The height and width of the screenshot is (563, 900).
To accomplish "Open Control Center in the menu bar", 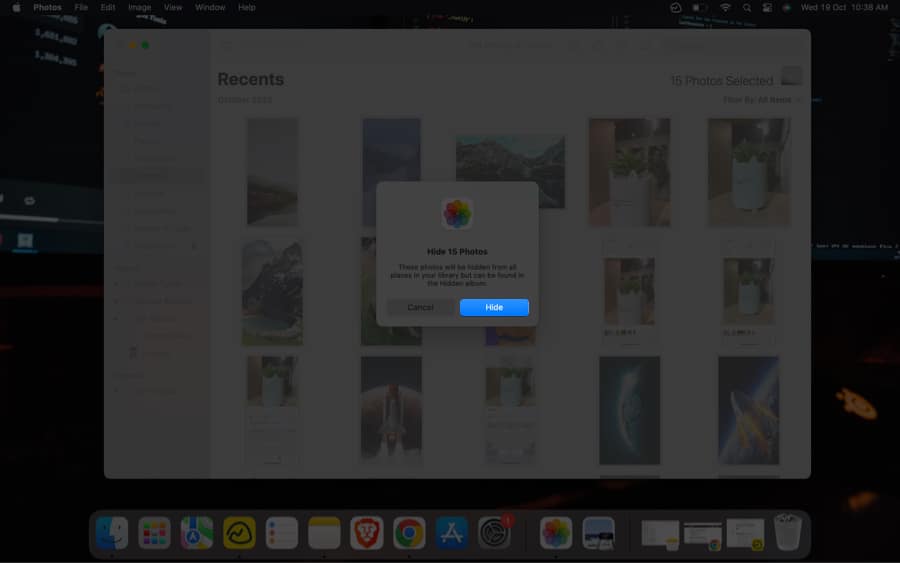I will click(x=767, y=7).
